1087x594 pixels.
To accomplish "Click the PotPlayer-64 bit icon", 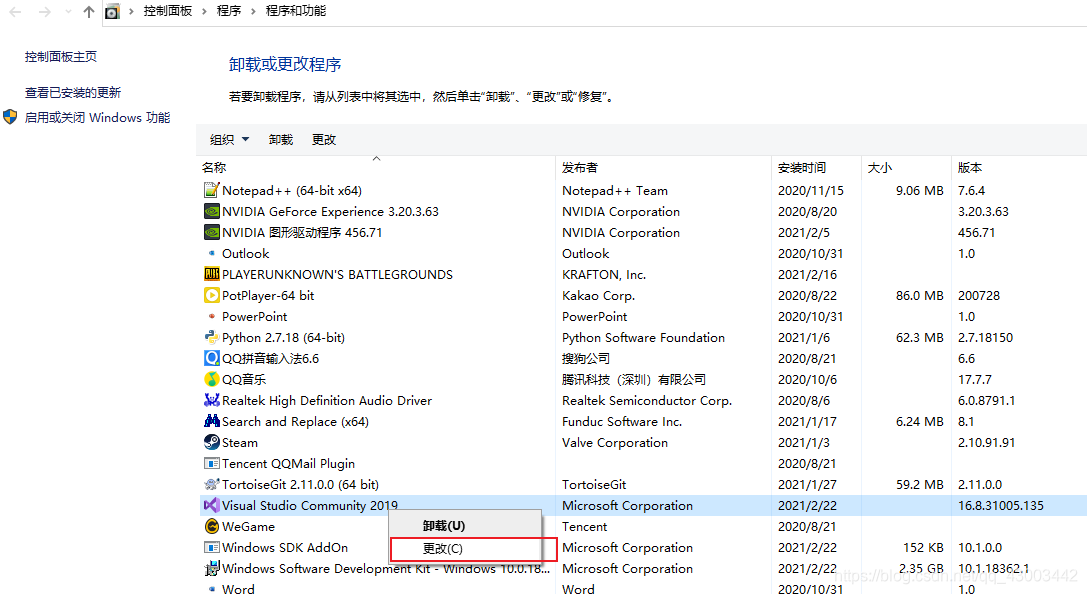I will pyautogui.click(x=211, y=295).
